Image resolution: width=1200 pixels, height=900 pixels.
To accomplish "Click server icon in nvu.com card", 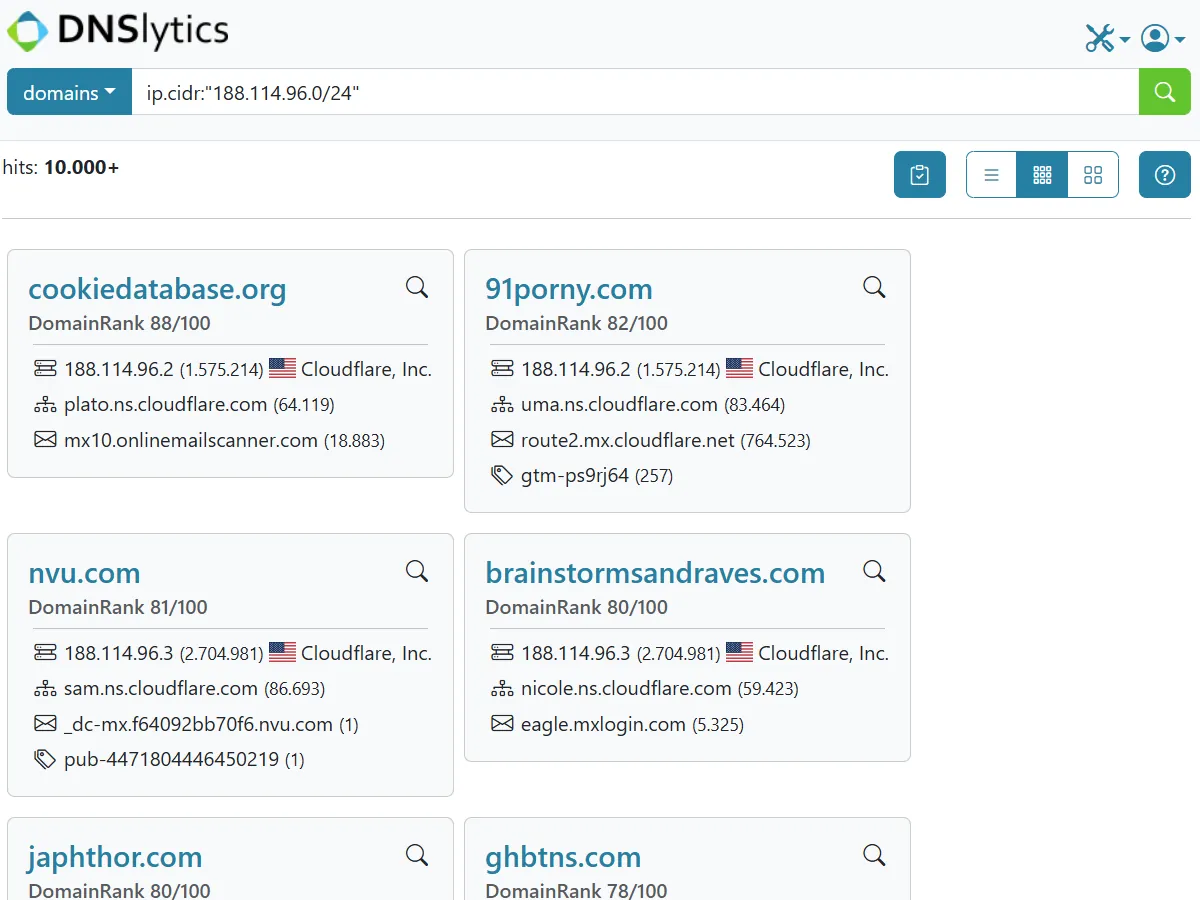I will [45, 653].
